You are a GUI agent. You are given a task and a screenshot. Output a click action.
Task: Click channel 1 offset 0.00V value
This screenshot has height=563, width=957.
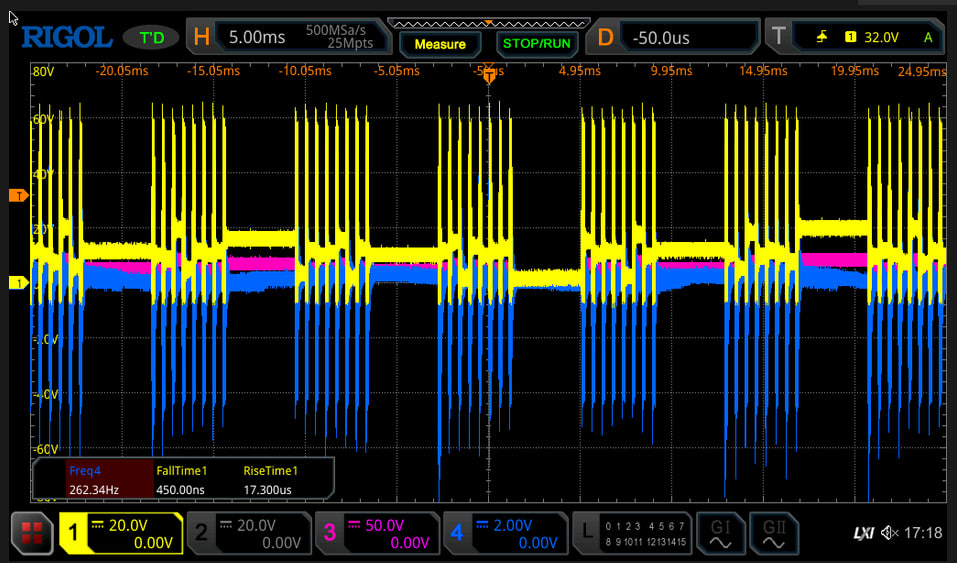(x=153, y=542)
